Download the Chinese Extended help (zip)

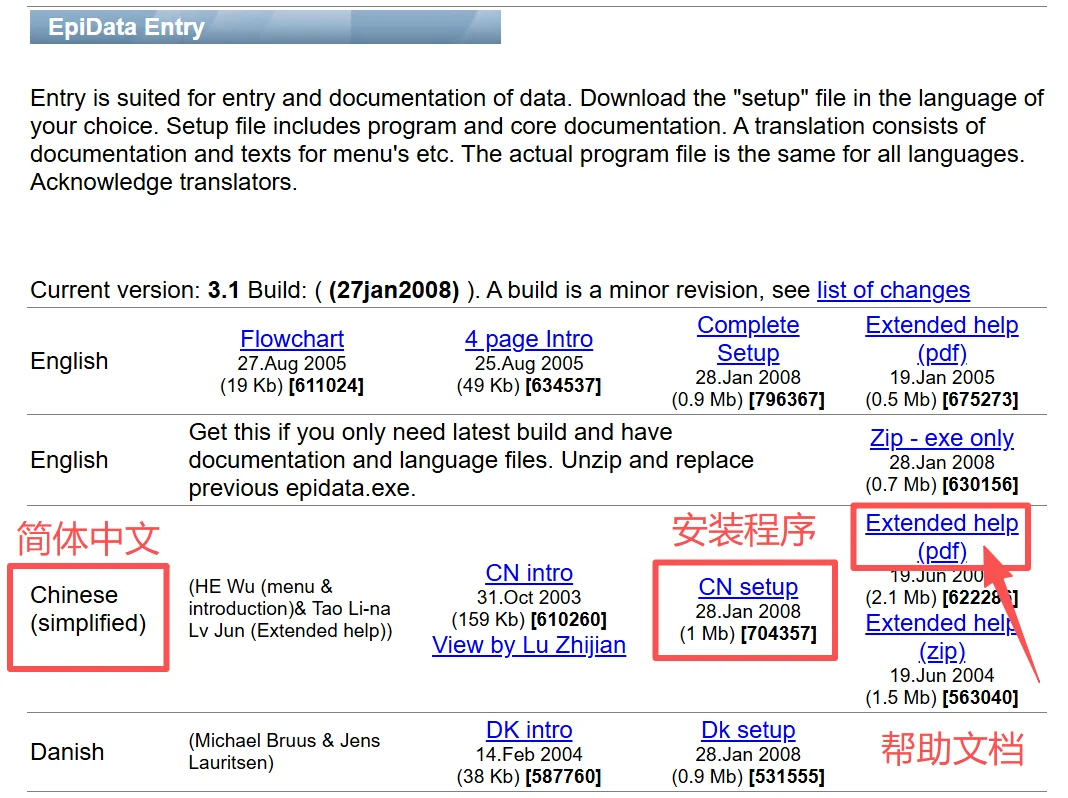(941, 637)
